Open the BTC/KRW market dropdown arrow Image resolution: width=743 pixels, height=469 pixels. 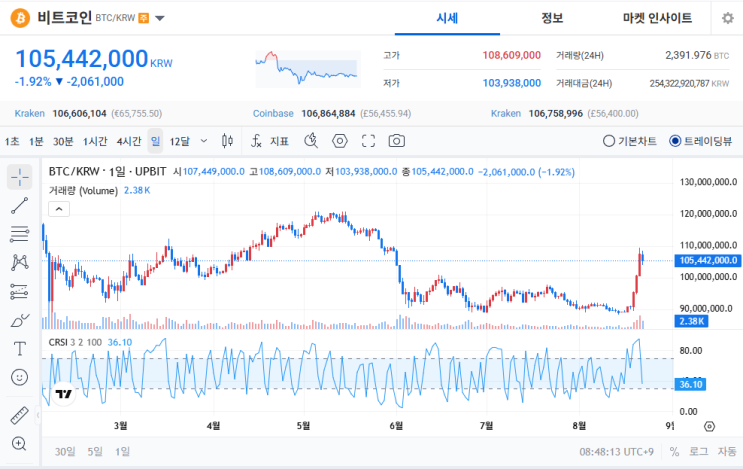pyautogui.click(x=160, y=18)
